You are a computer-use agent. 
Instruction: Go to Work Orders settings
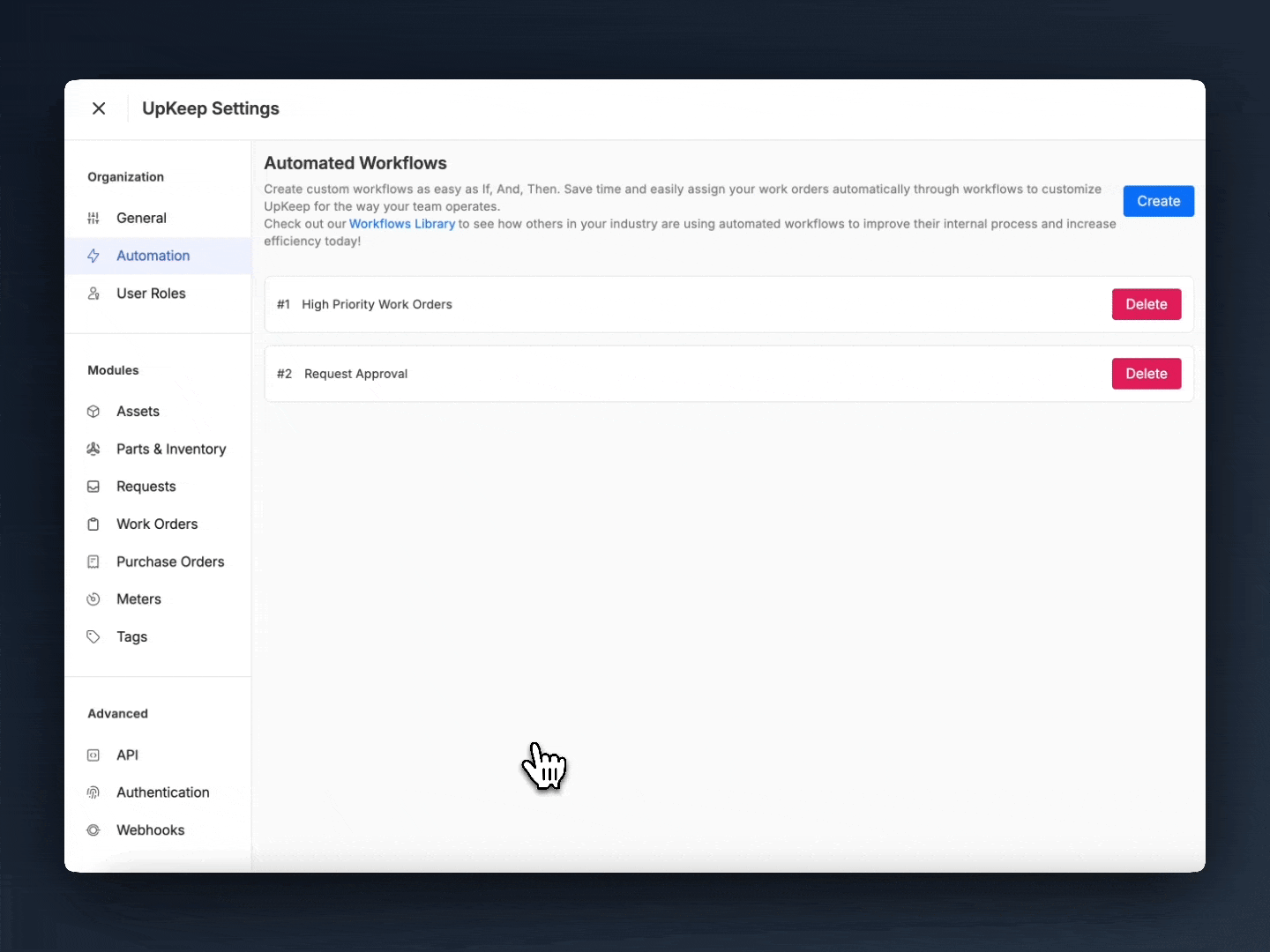tap(158, 524)
